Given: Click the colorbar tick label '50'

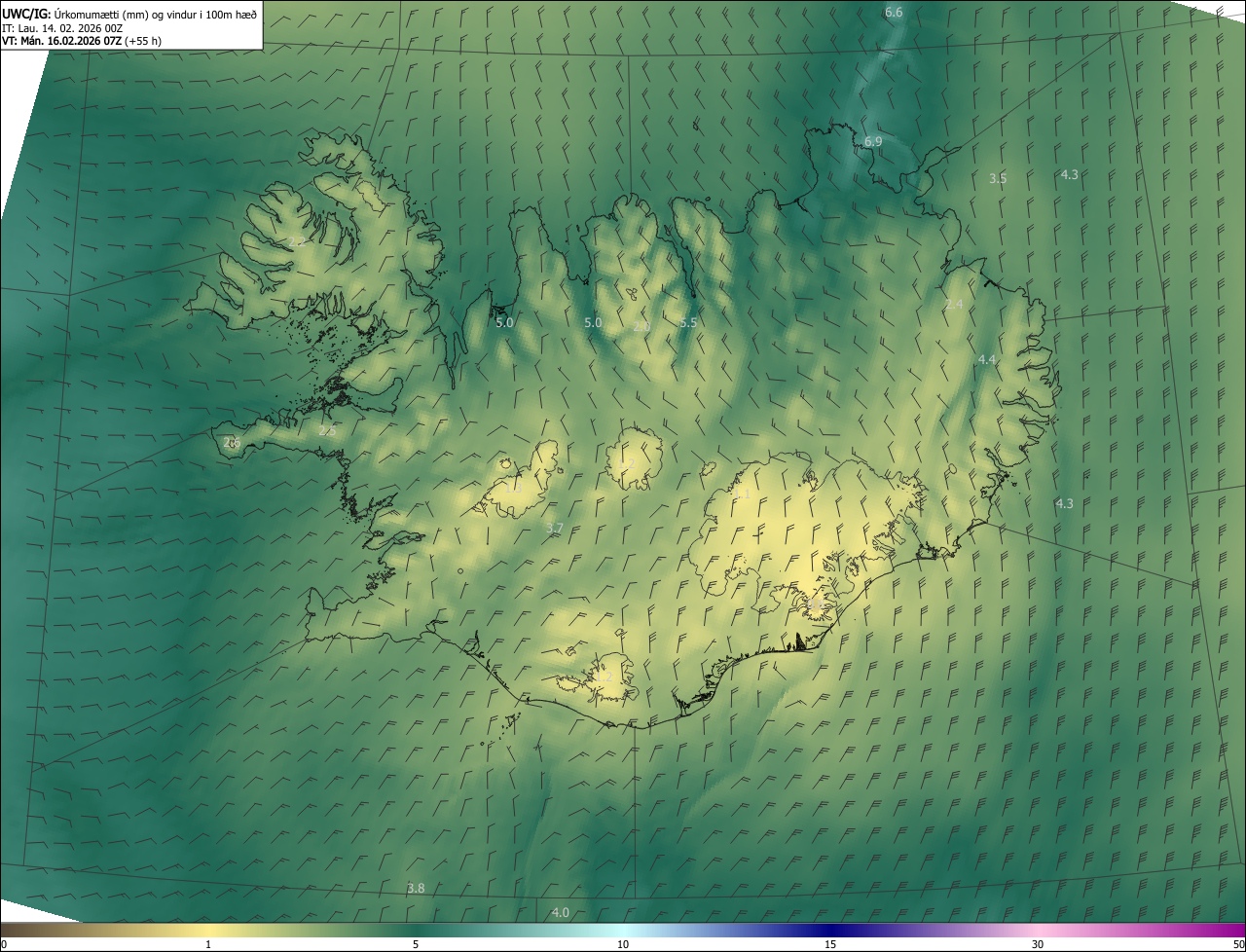Looking at the screenshot, I should pos(1238,944).
